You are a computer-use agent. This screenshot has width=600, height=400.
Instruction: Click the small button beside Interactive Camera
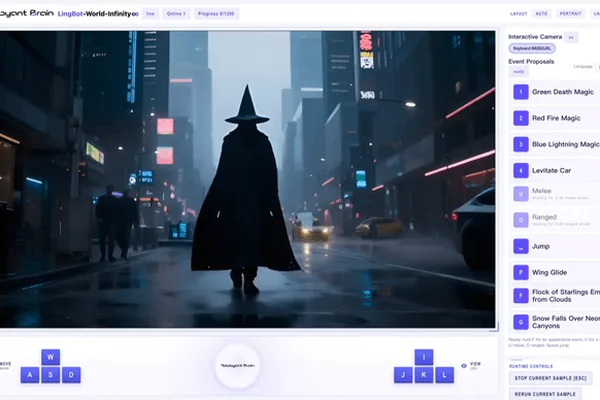571,37
